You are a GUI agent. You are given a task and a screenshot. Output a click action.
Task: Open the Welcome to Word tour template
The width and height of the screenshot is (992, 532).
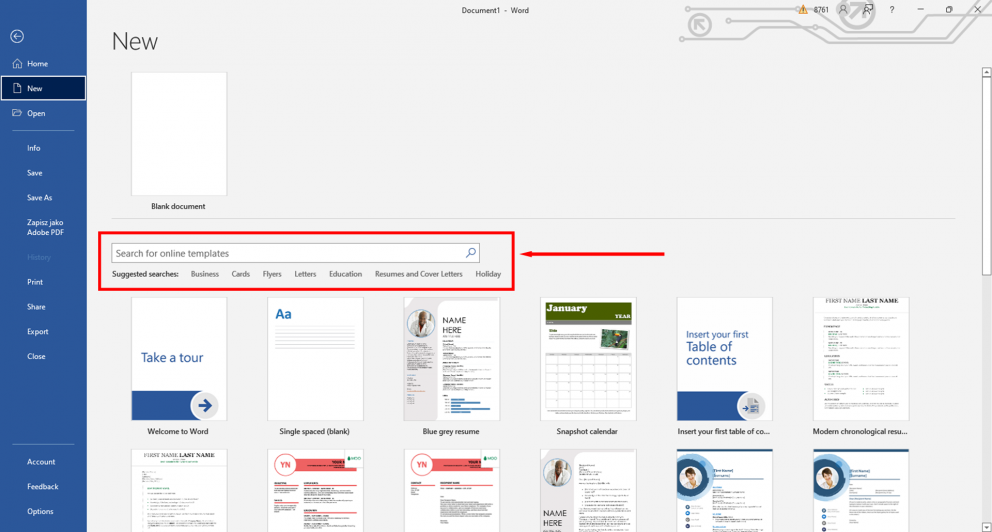click(179, 367)
